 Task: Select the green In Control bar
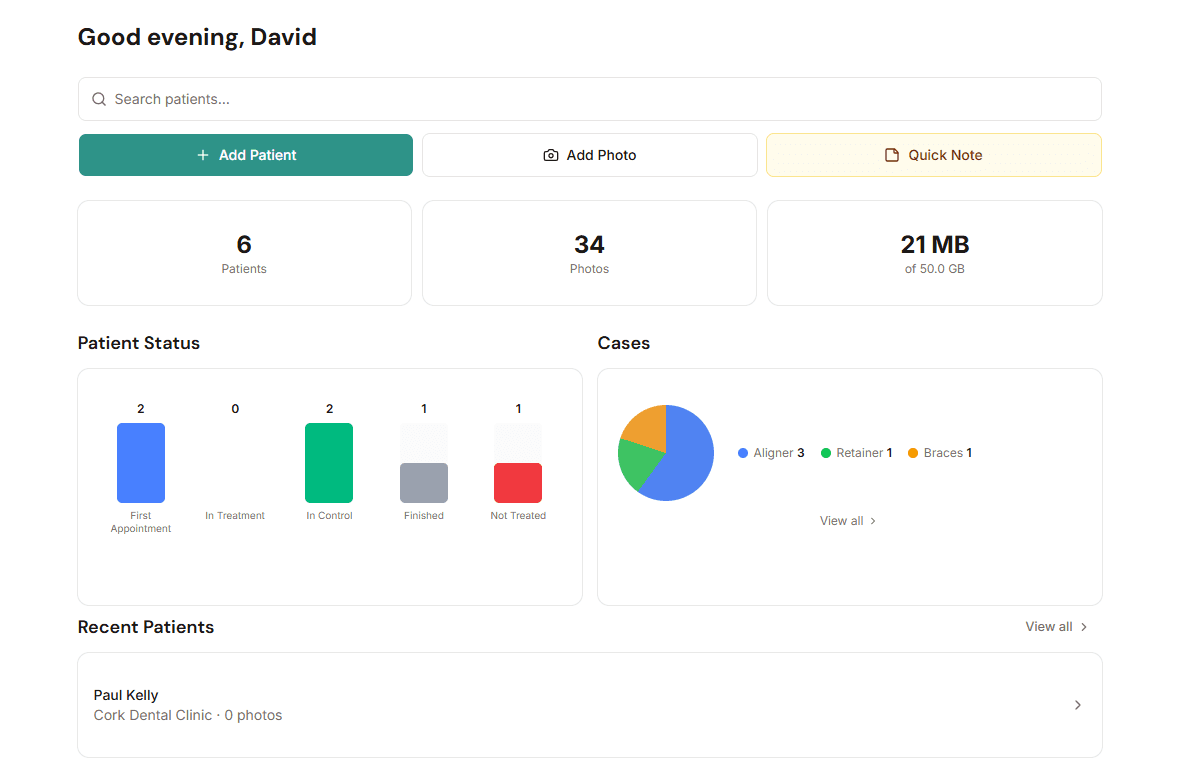(329, 463)
